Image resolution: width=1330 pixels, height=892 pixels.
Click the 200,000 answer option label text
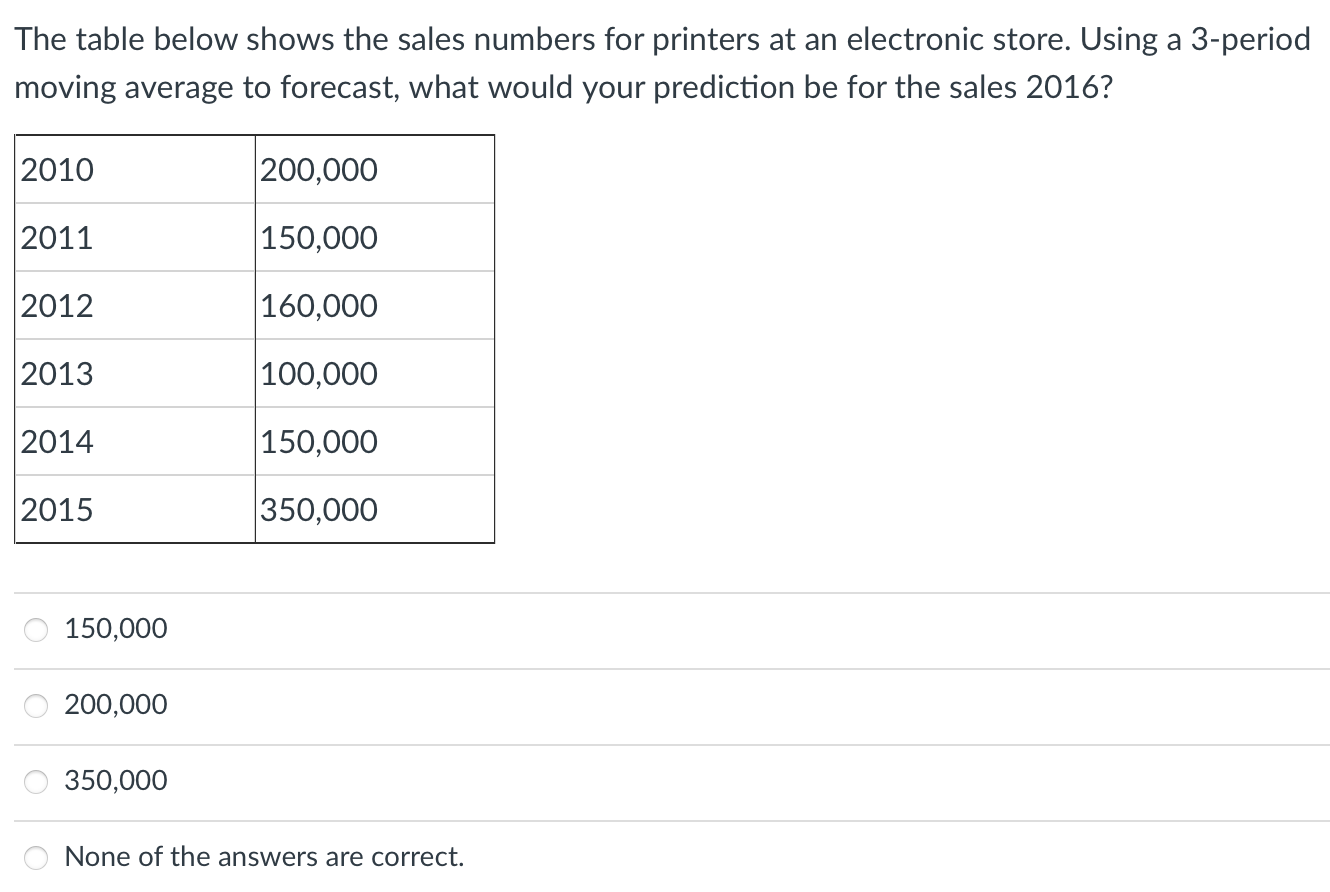116,705
